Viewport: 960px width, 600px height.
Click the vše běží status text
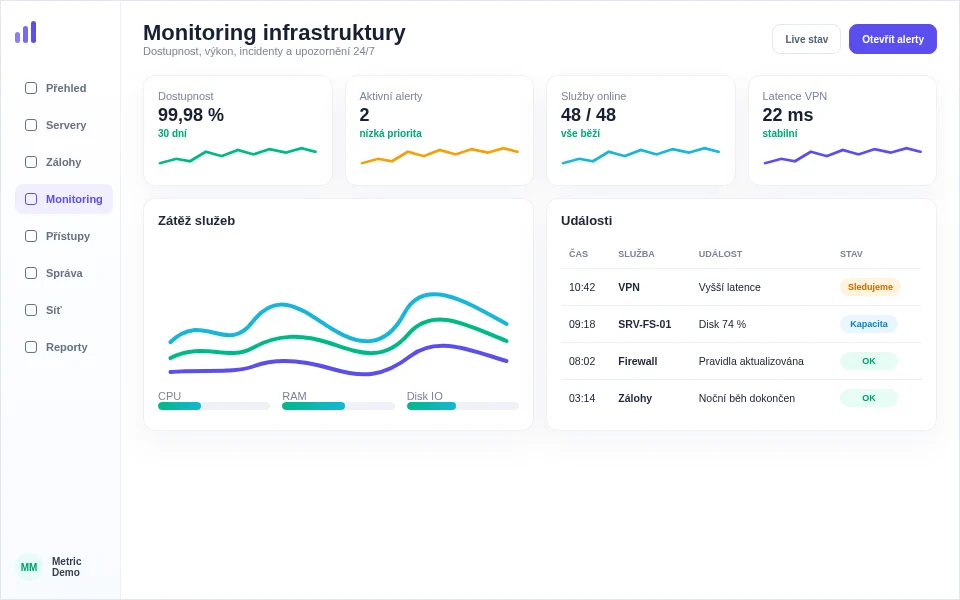click(580, 133)
